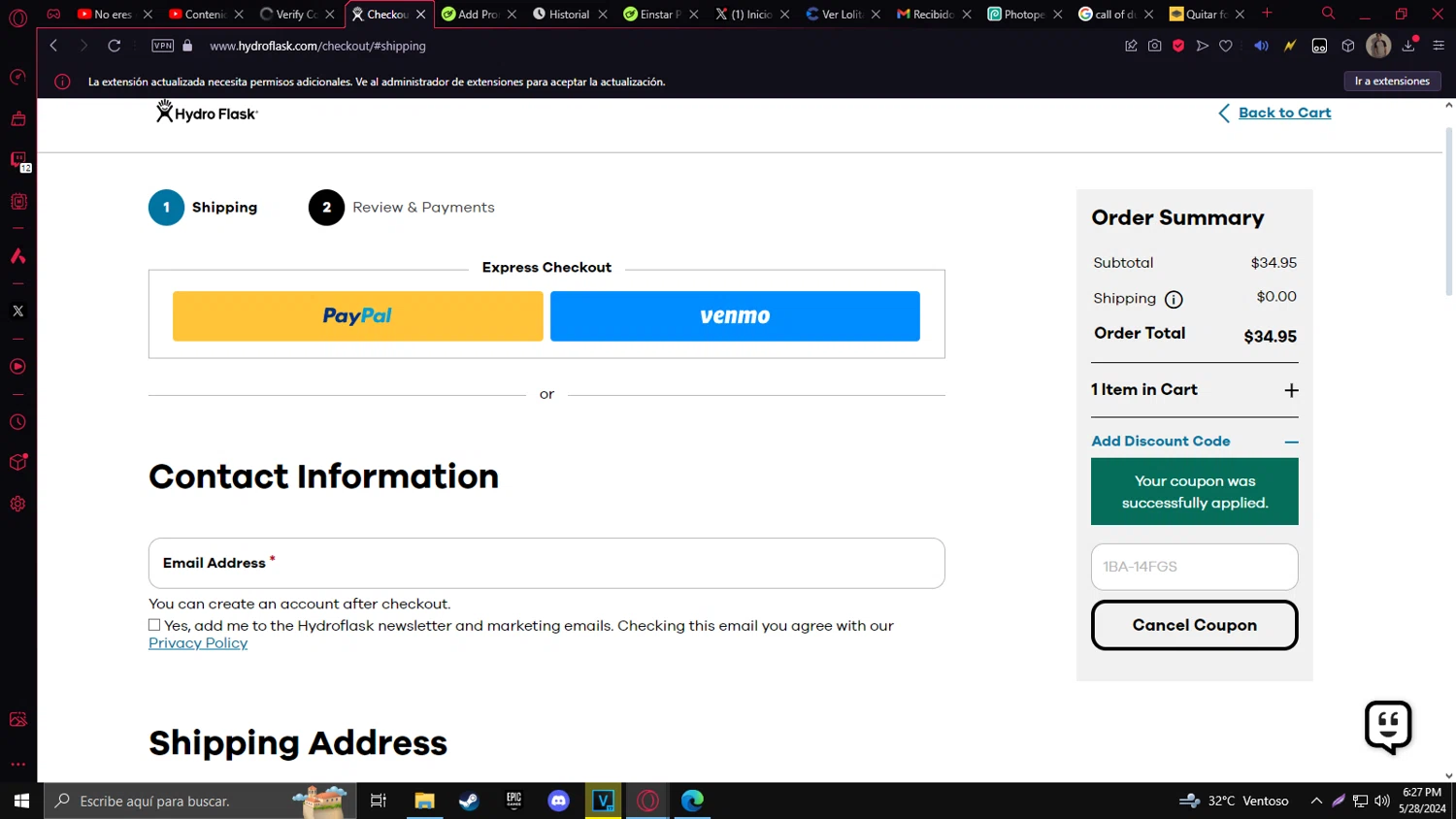Click the weather widget 32°C Ventoso
The height and width of the screenshot is (819, 1456).
coord(1234,802)
